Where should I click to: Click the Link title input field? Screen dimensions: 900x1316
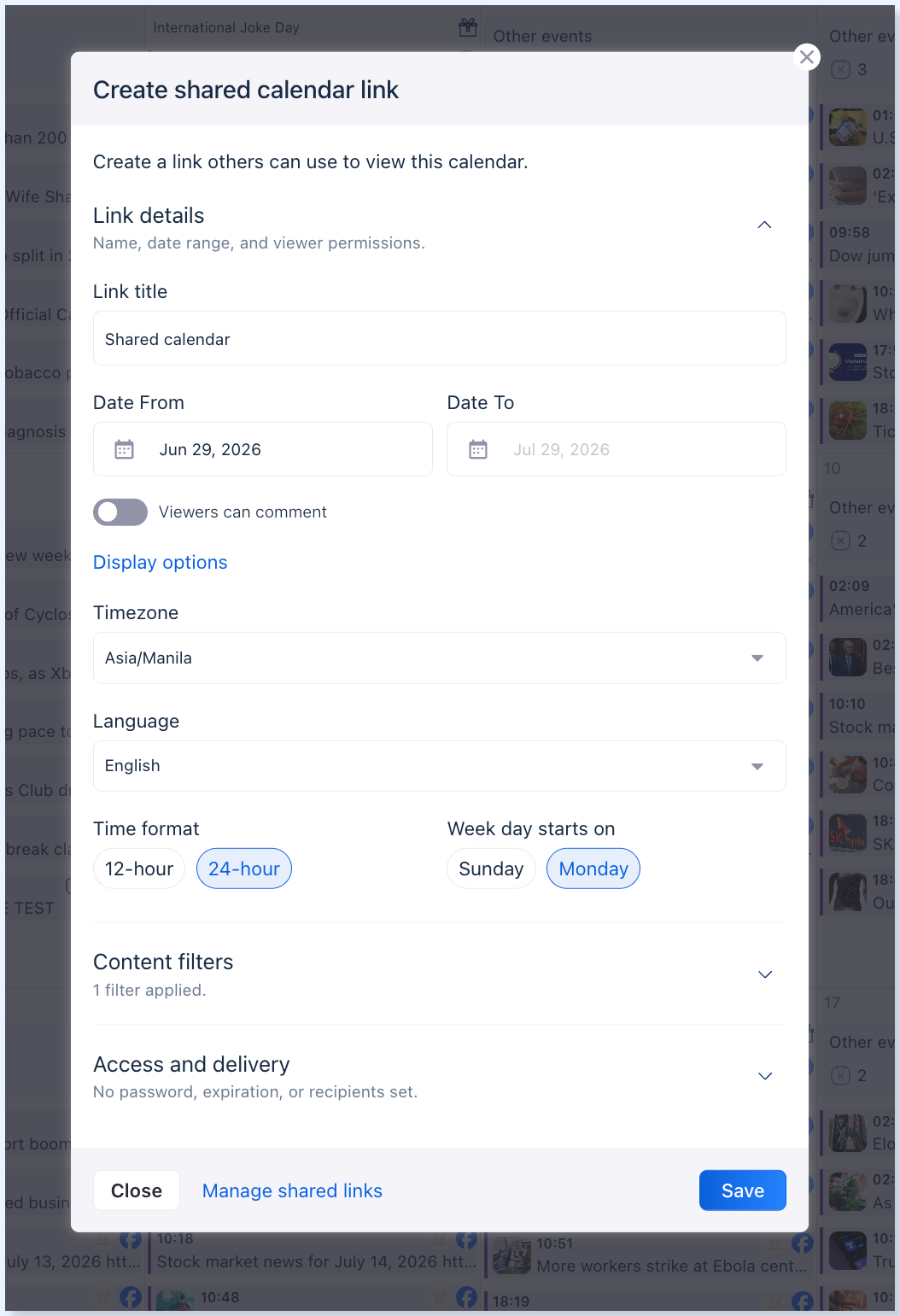[x=439, y=339]
